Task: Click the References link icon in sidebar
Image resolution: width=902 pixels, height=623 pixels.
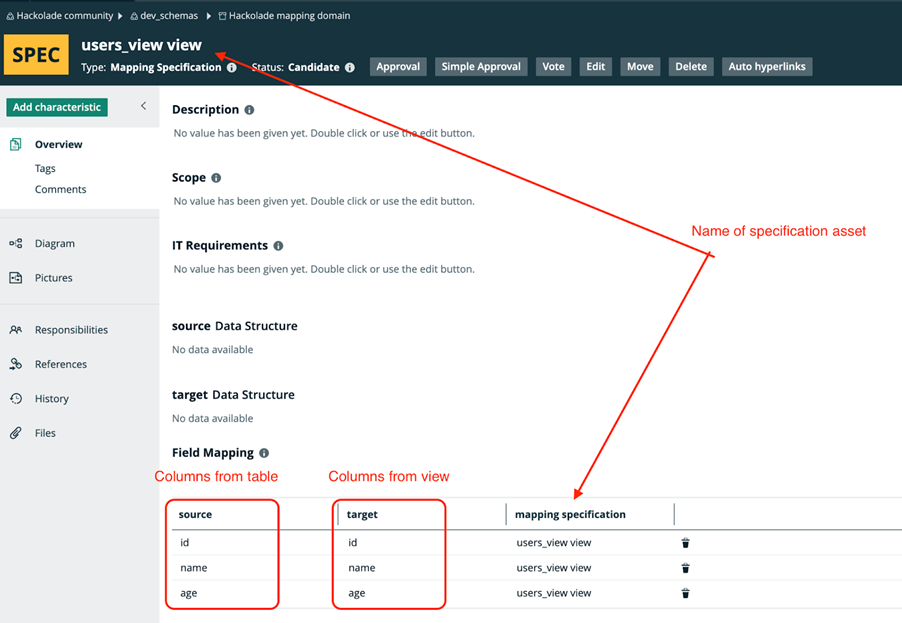Action: (x=18, y=364)
